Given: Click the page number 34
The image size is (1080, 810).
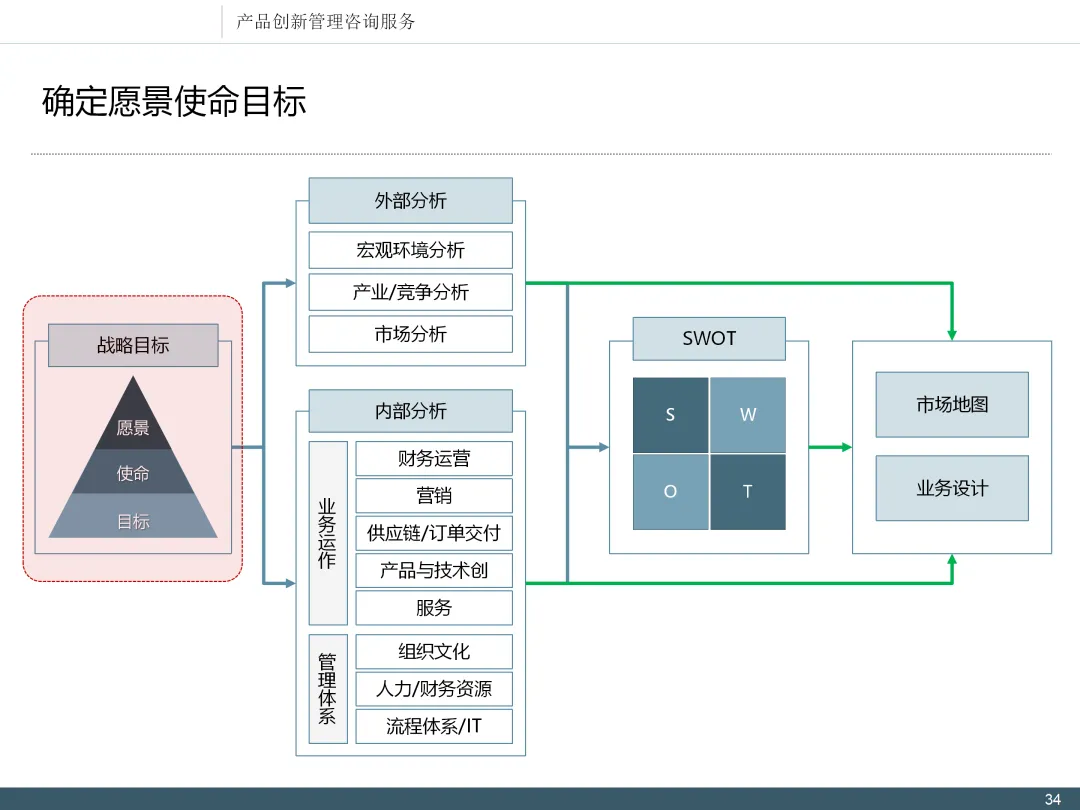Looking at the screenshot, I should tap(1052, 799).
